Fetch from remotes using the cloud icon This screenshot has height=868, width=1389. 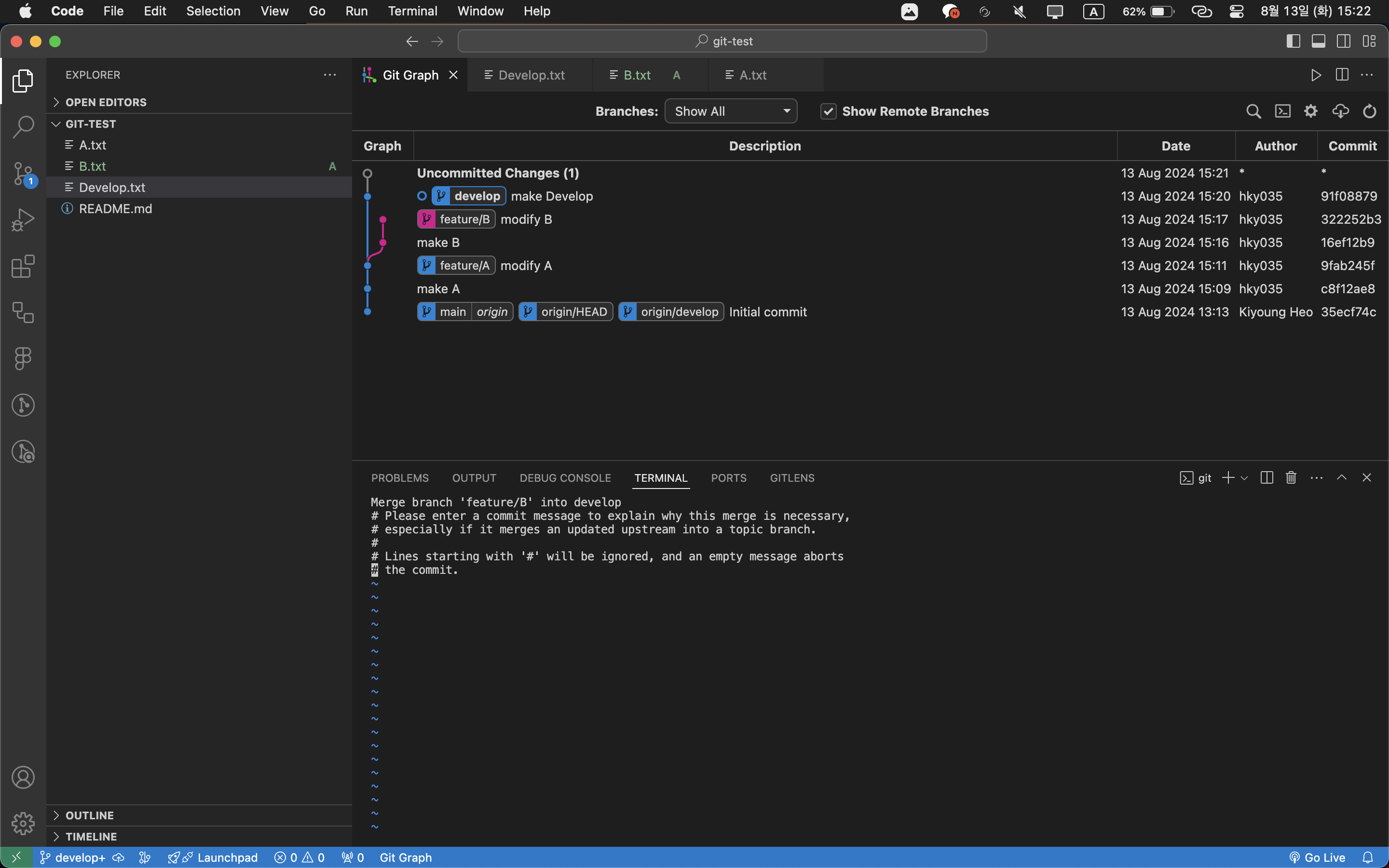[1340, 111]
